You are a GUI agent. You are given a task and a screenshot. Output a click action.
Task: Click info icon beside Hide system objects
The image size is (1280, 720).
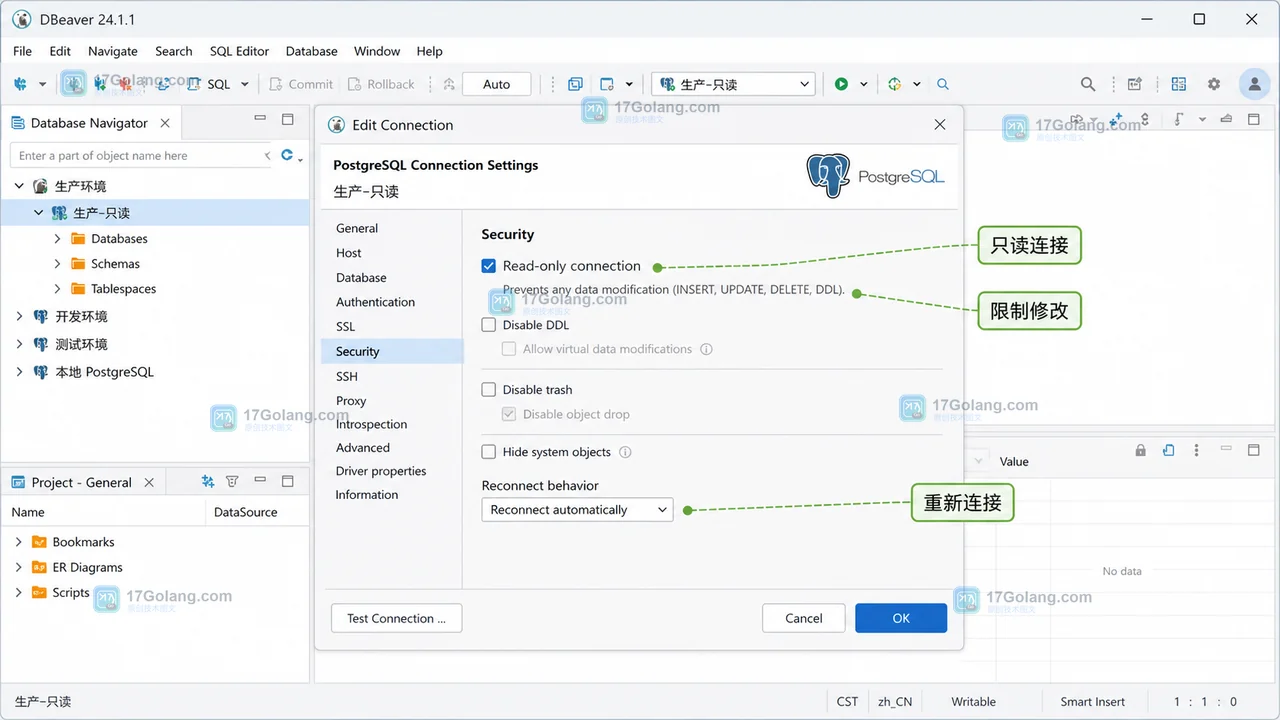[x=626, y=452]
